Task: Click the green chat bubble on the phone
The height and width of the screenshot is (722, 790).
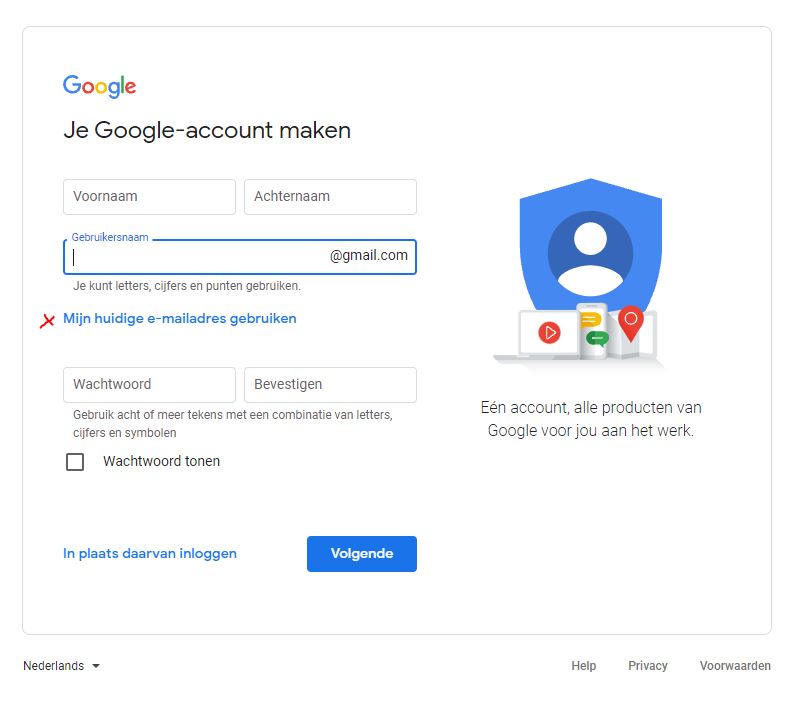Action: (597, 338)
